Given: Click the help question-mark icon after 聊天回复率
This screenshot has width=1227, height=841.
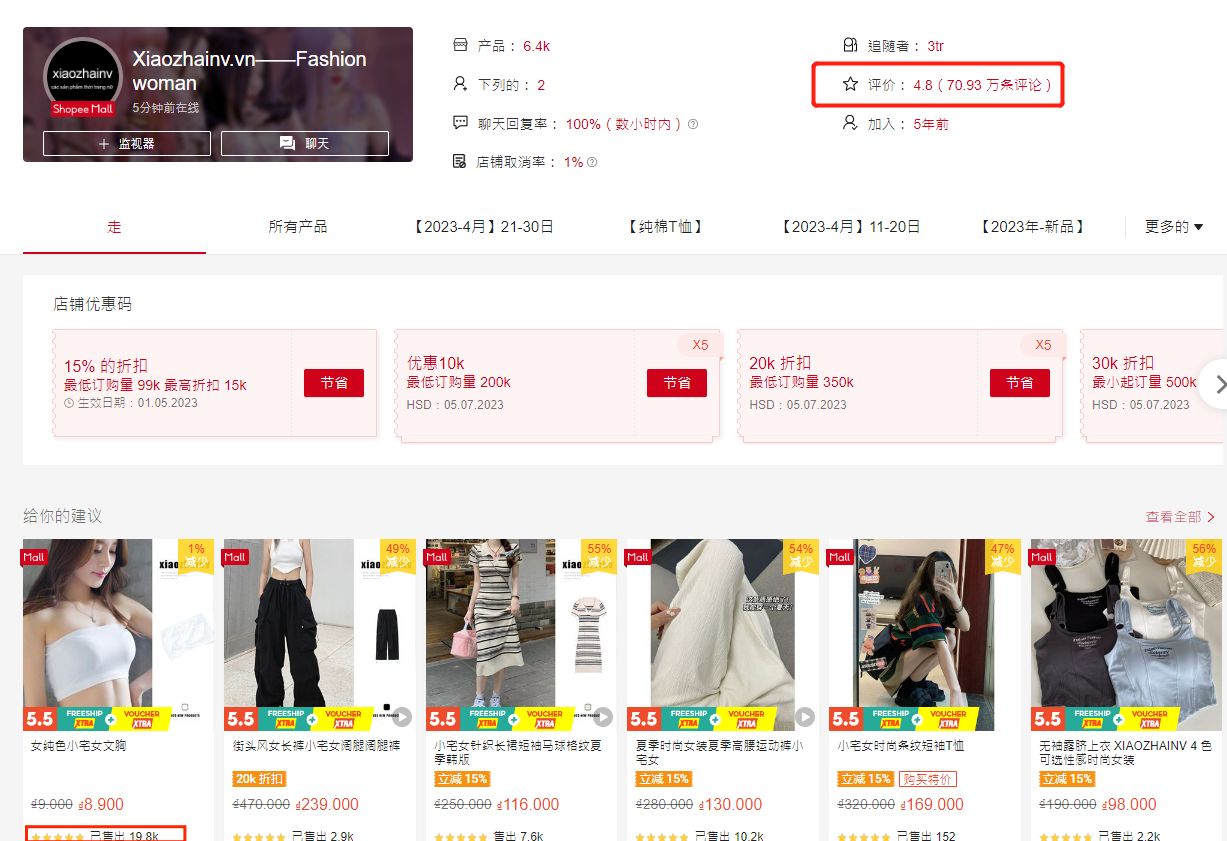Looking at the screenshot, I should [691, 124].
